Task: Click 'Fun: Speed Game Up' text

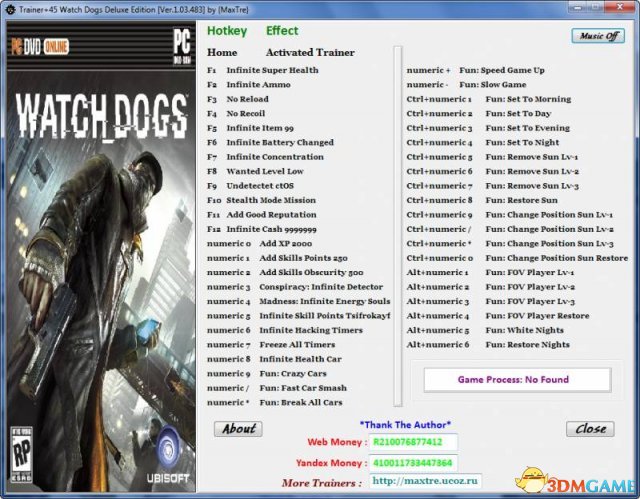Action: 502,70
